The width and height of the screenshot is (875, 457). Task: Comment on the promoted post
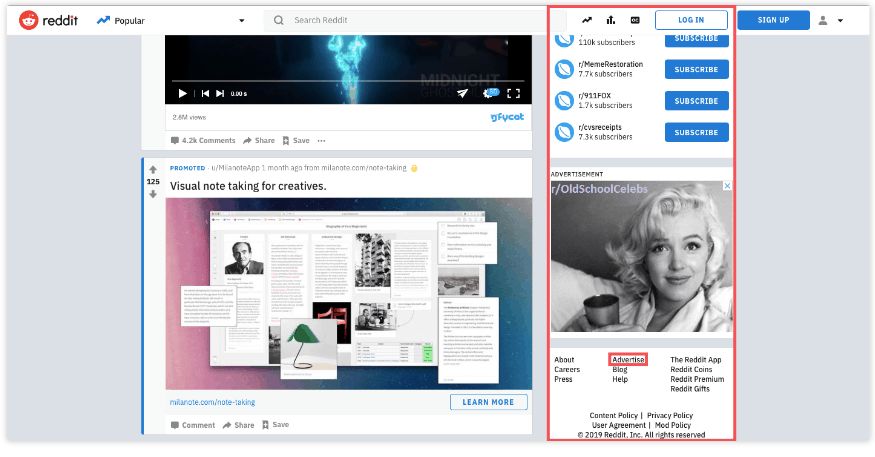click(193, 425)
